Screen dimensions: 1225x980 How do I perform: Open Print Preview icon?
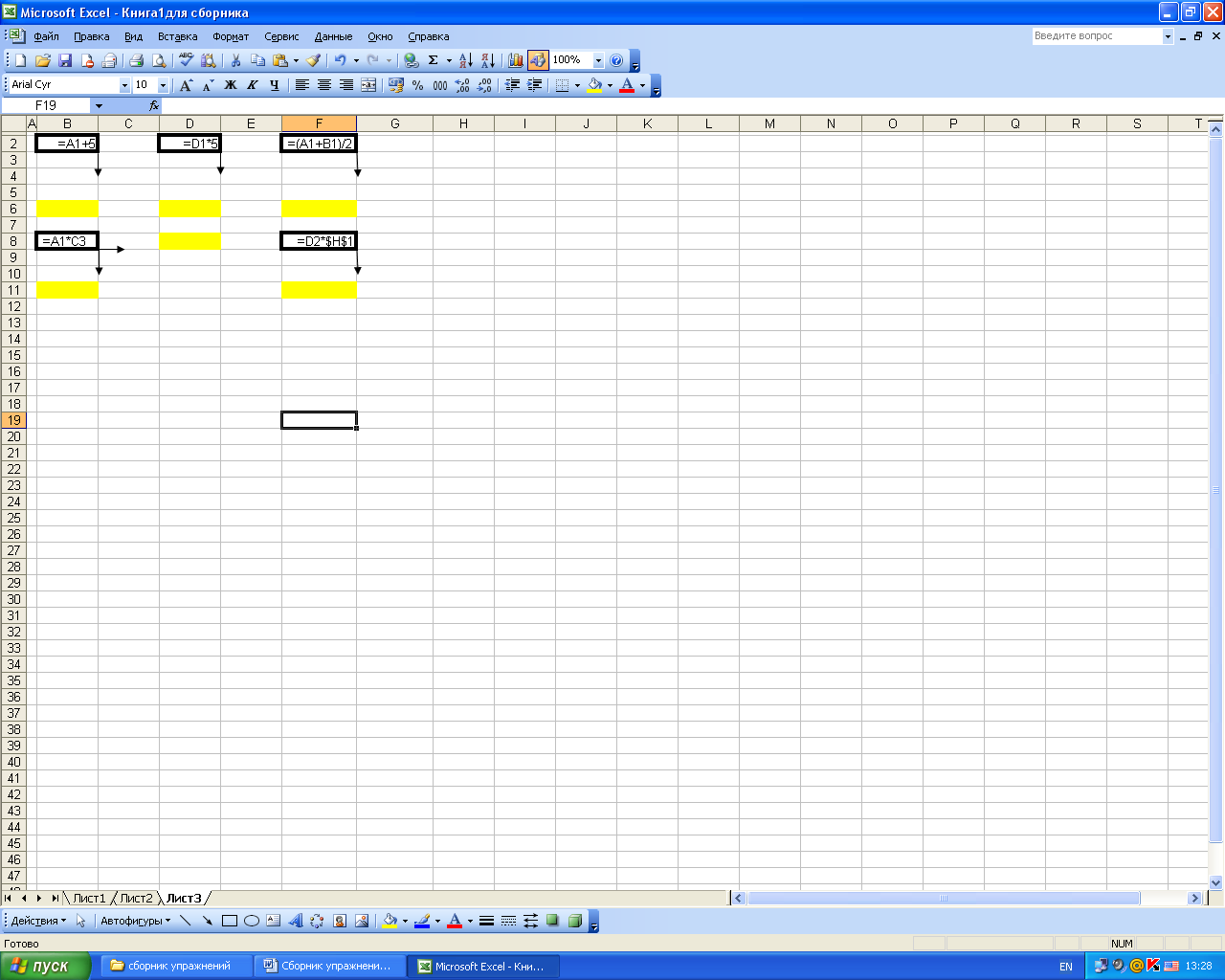tap(158, 60)
